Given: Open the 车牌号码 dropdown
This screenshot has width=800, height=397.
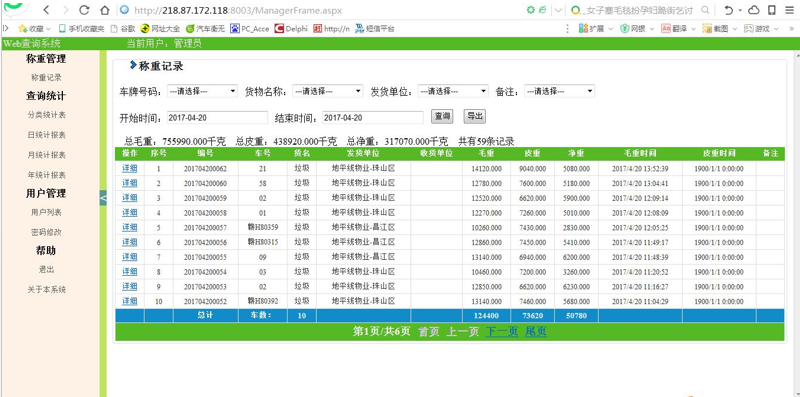Looking at the screenshot, I should pyautogui.click(x=202, y=91).
